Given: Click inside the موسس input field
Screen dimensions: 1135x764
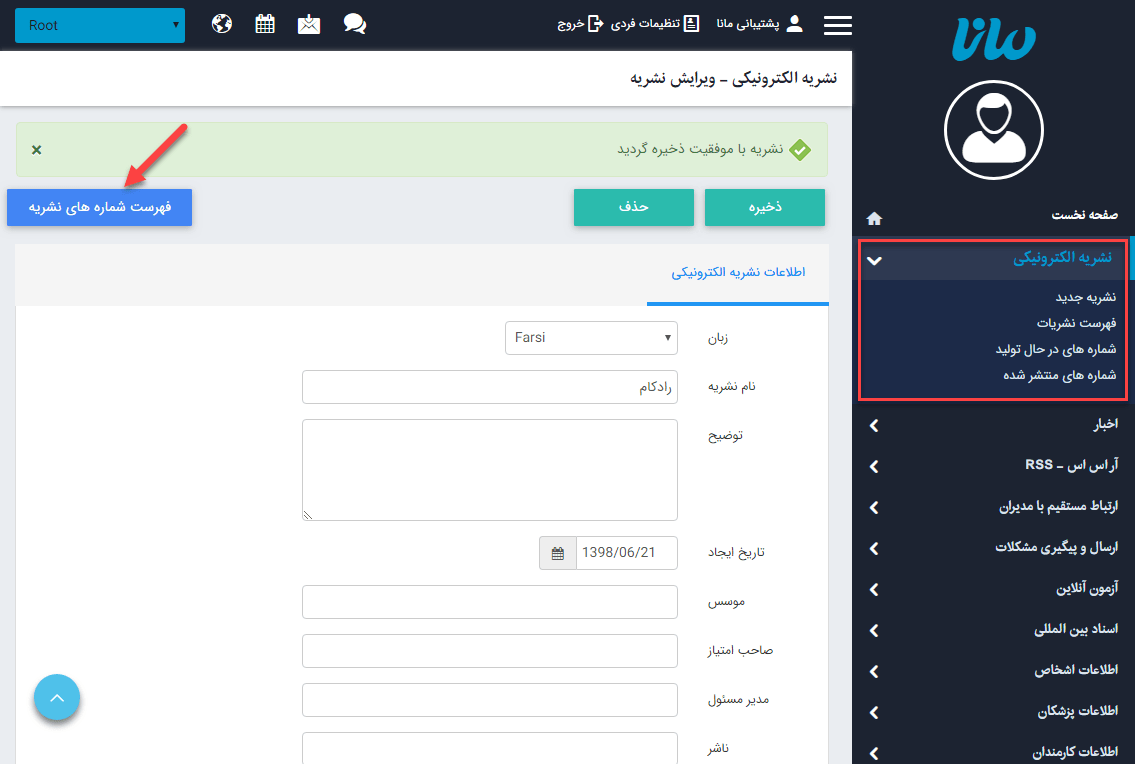Looking at the screenshot, I should [x=489, y=601].
